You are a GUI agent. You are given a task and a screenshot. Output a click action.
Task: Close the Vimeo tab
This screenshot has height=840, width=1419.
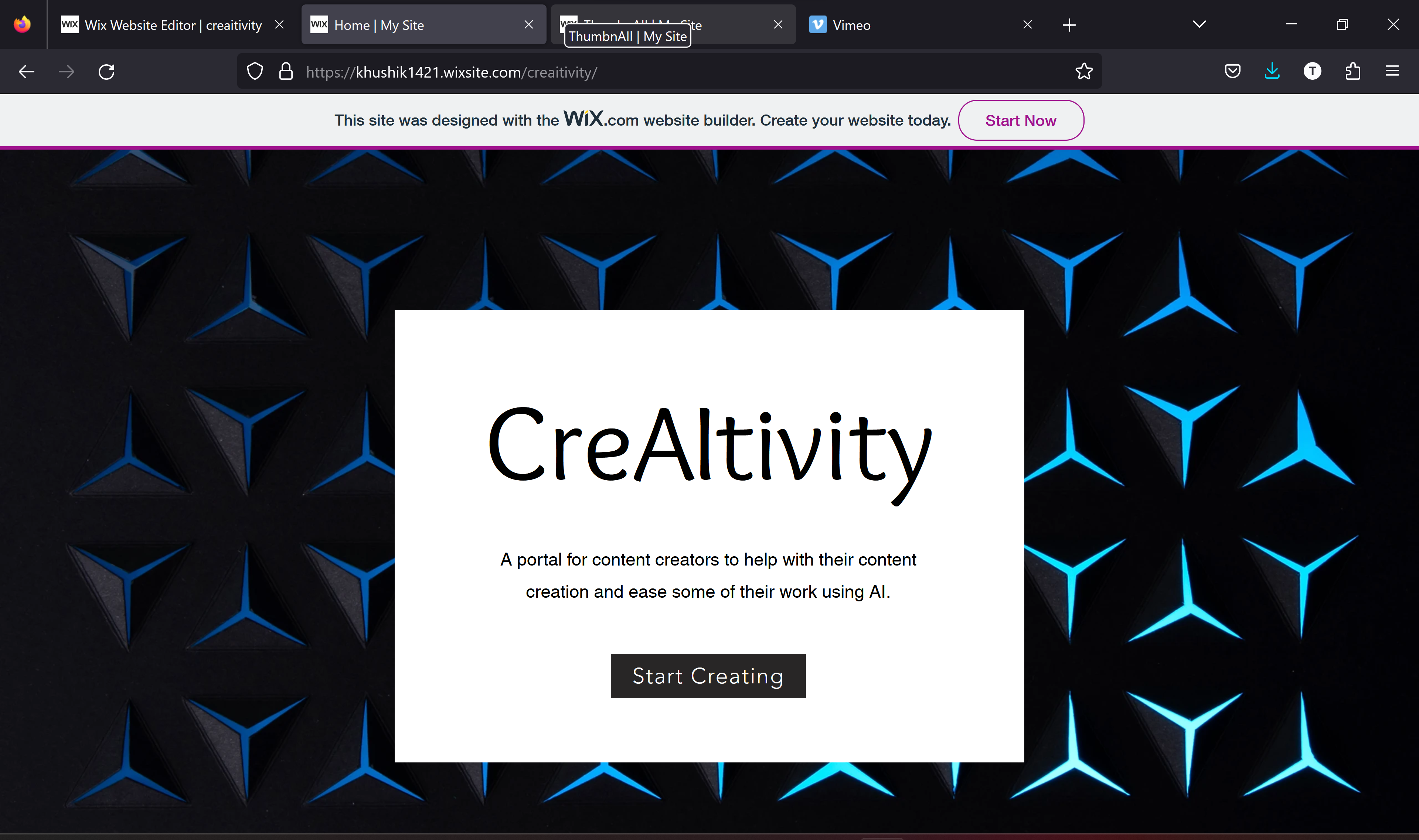(1027, 25)
